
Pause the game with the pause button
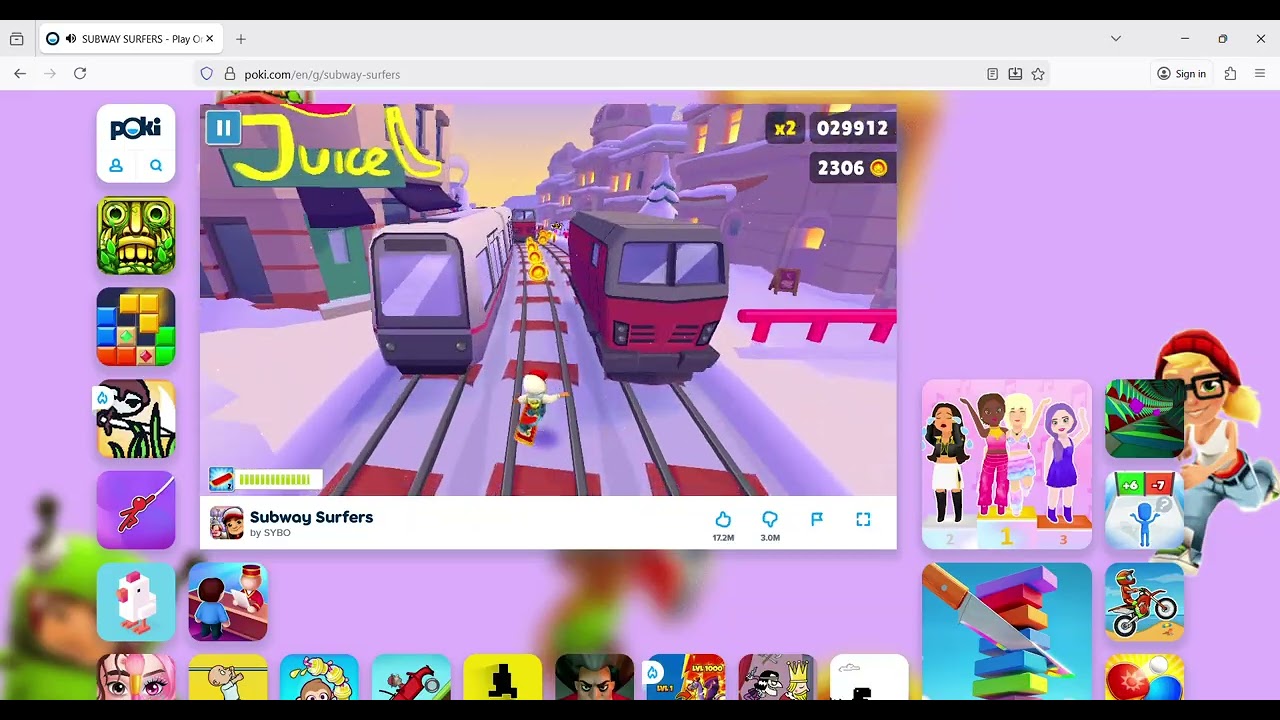point(223,128)
